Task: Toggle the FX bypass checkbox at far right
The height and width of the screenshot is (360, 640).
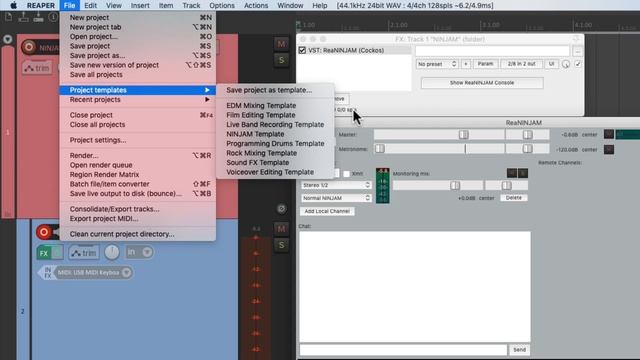Action: pos(578,64)
